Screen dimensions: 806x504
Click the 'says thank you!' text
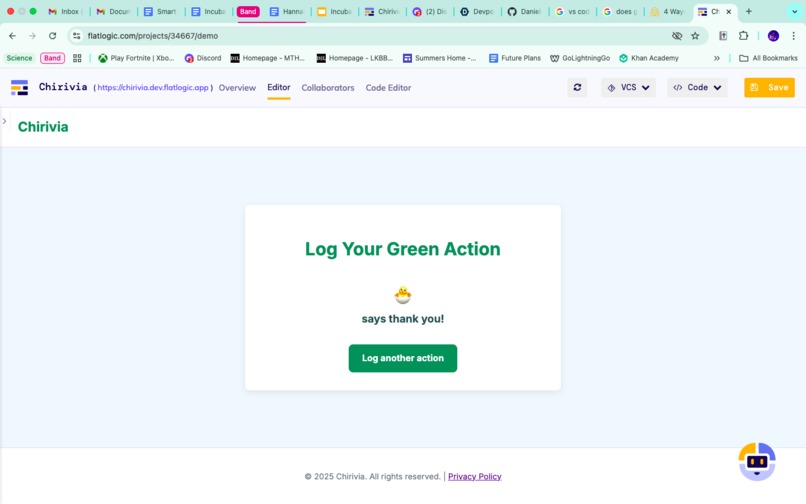(402, 319)
